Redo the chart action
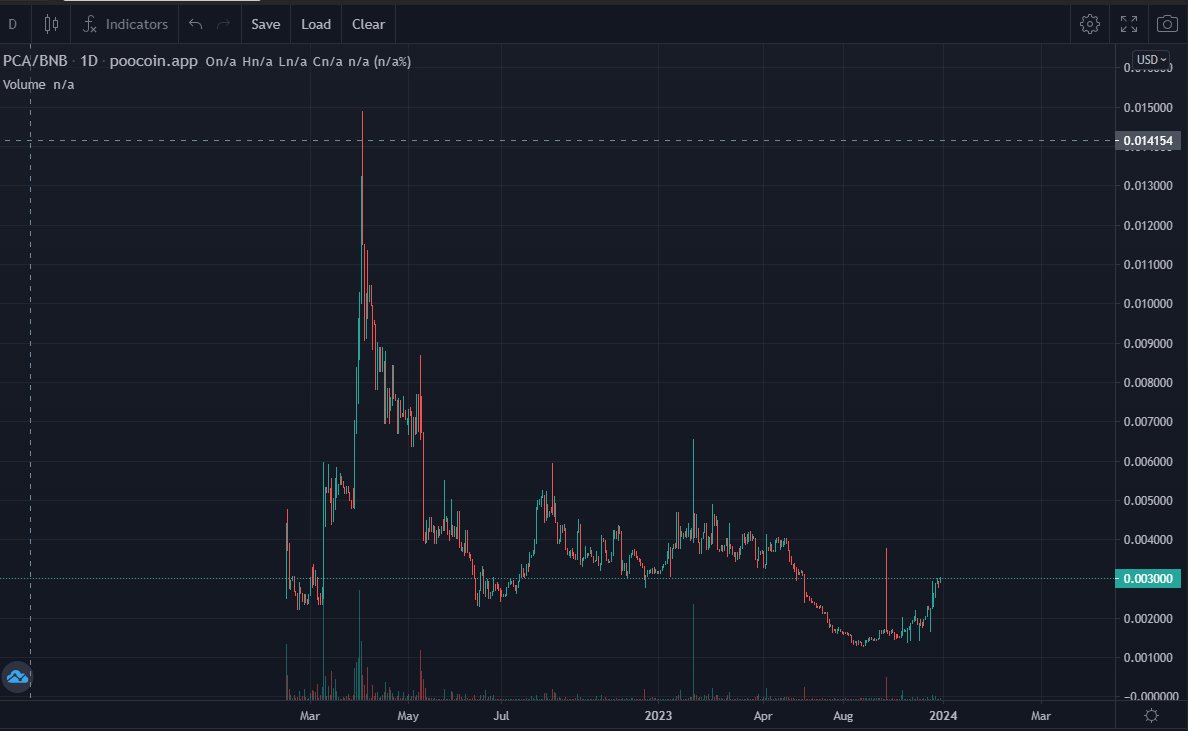This screenshot has width=1188, height=731. (x=222, y=23)
